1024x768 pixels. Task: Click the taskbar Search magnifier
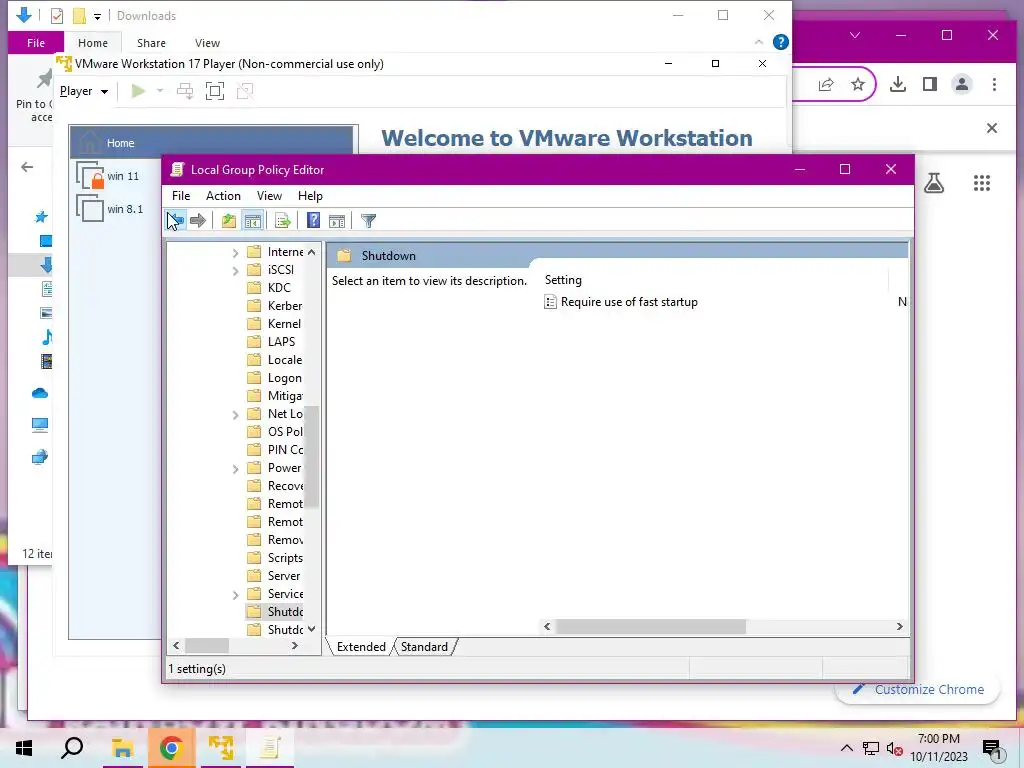coord(72,748)
